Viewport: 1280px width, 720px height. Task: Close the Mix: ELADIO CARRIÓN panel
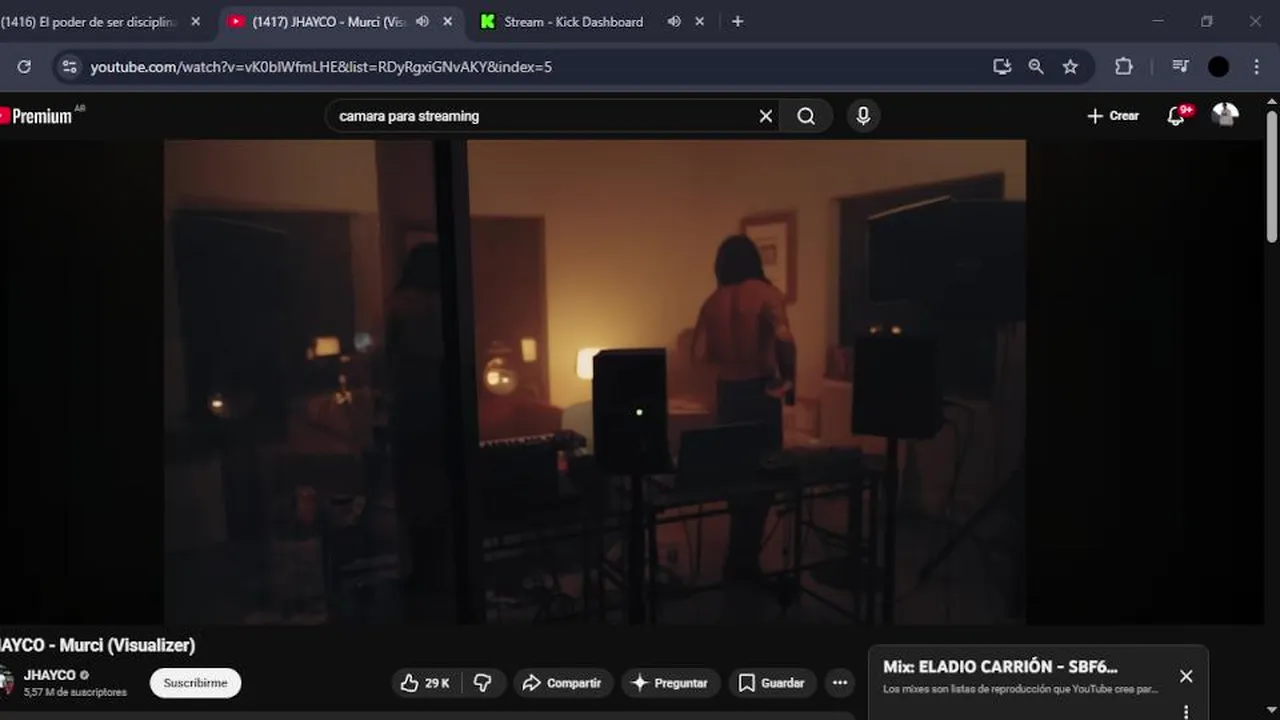(x=1186, y=677)
